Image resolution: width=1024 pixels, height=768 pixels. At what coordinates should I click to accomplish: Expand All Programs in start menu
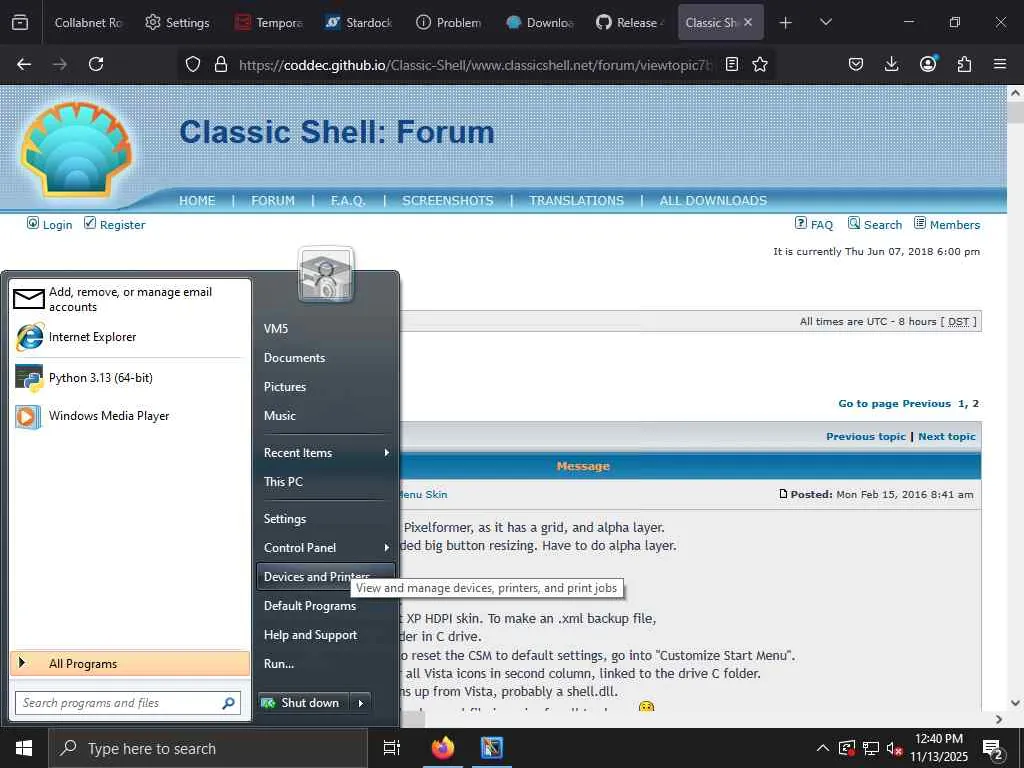[x=131, y=664]
